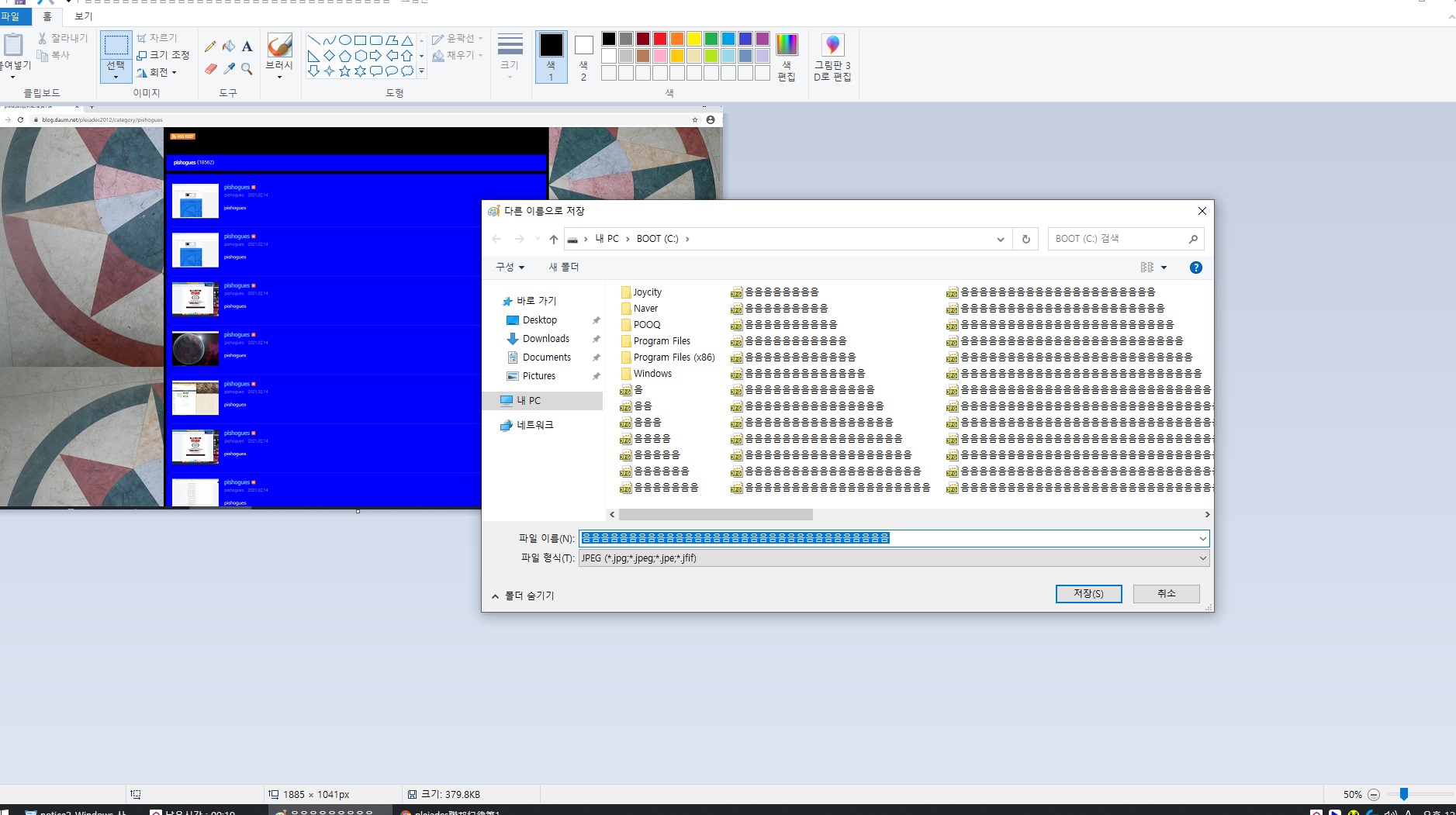Choose the five-point star shape

(x=344, y=71)
